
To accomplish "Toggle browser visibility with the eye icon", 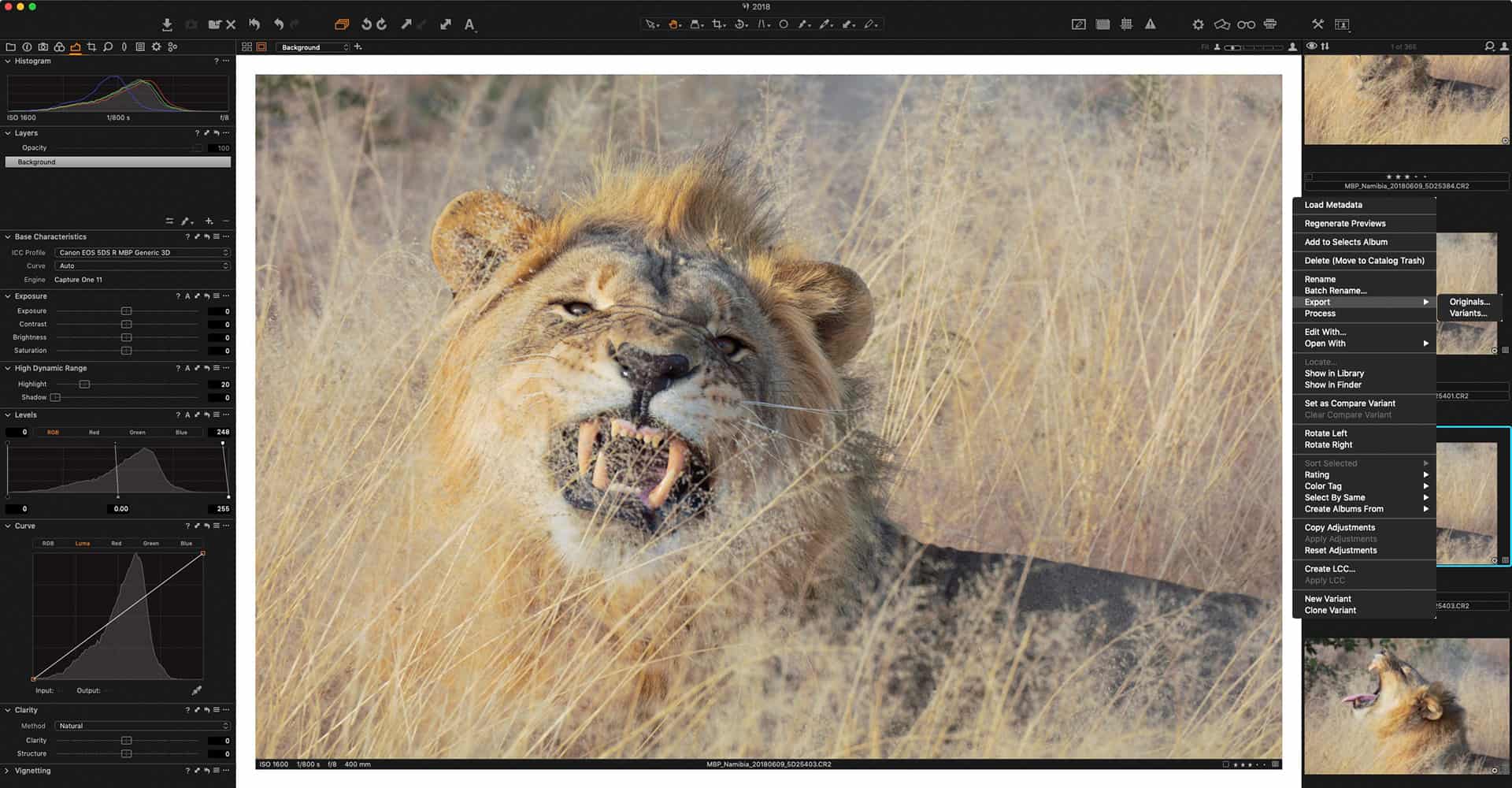I will [x=1311, y=46].
